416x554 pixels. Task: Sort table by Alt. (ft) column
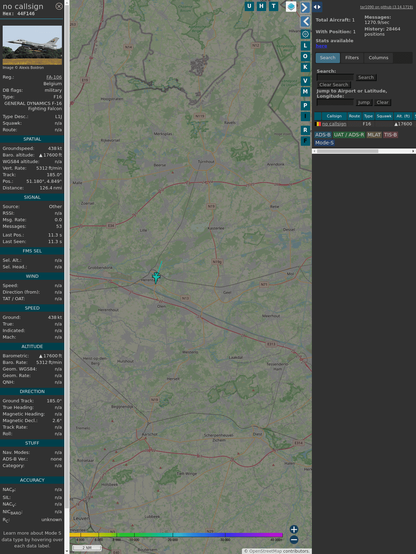coord(403,116)
